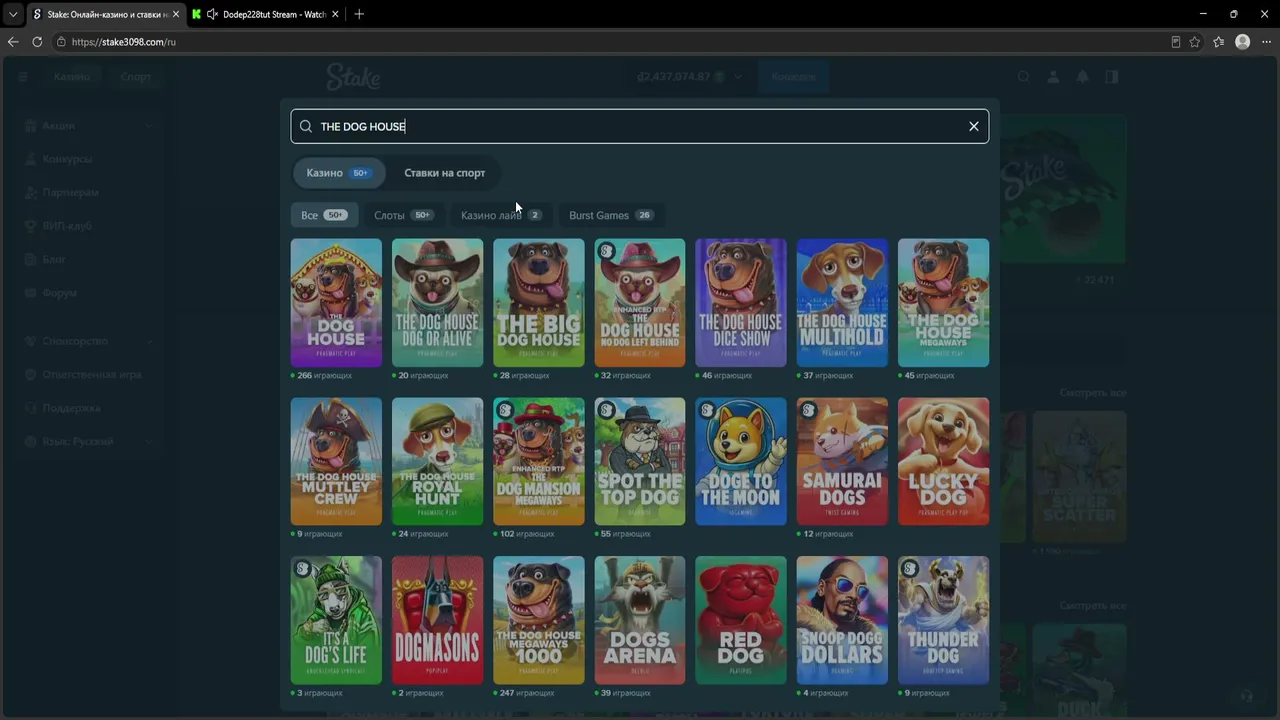This screenshot has width=1280, height=720.
Task: Filter results by Все
Action: pyautogui.click(x=323, y=215)
